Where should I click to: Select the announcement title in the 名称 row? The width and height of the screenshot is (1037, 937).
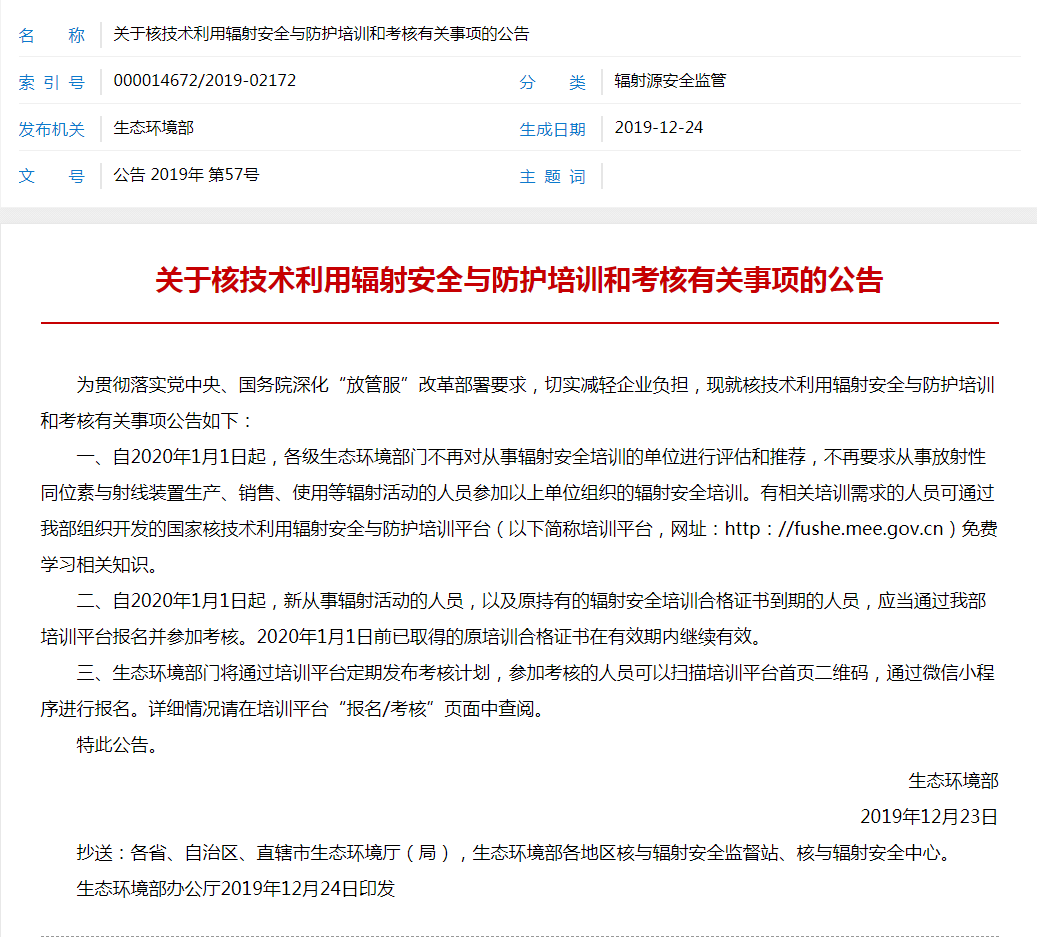(321, 34)
